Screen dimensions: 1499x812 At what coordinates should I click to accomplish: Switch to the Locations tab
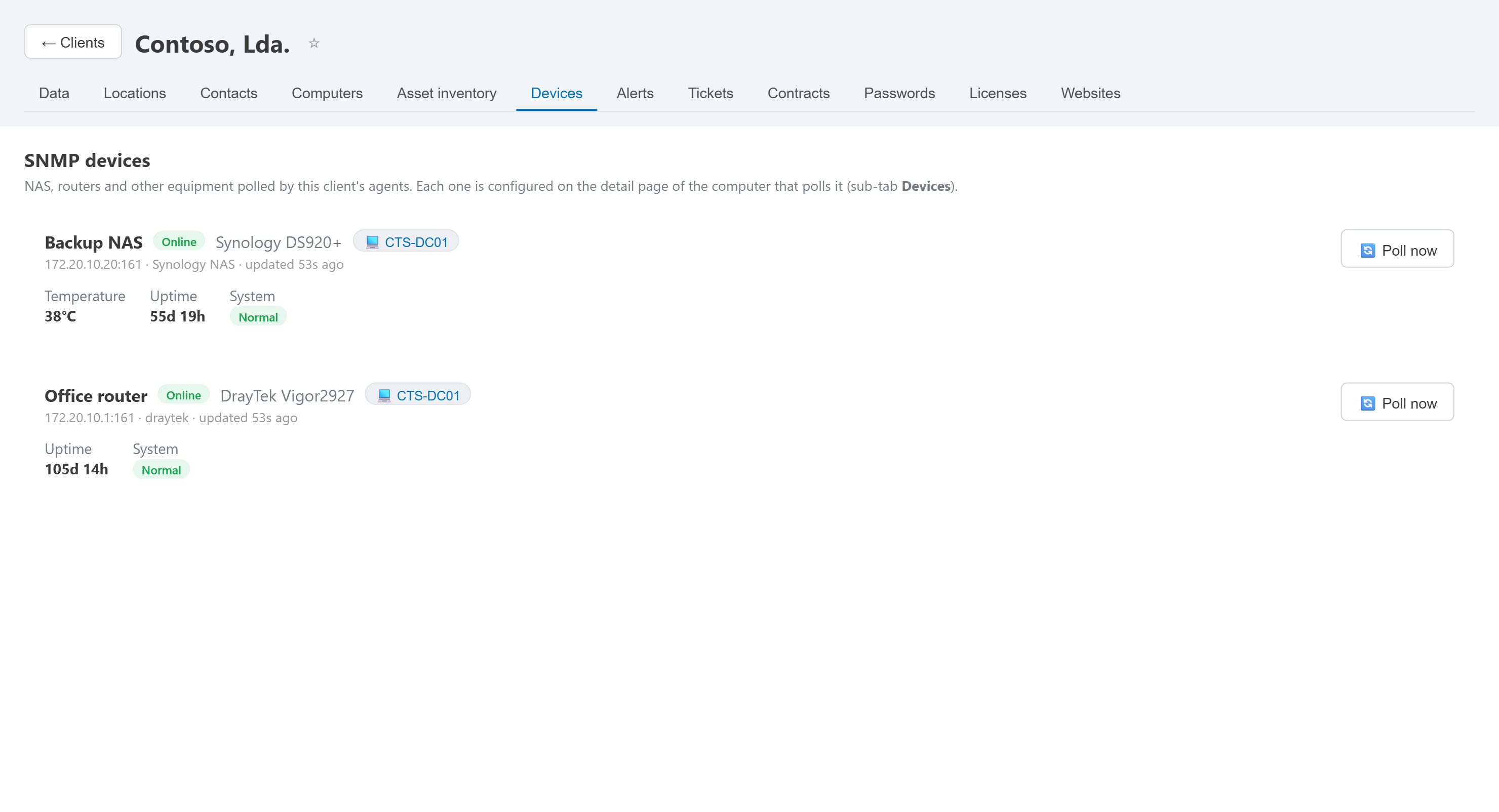pyautogui.click(x=134, y=93)
